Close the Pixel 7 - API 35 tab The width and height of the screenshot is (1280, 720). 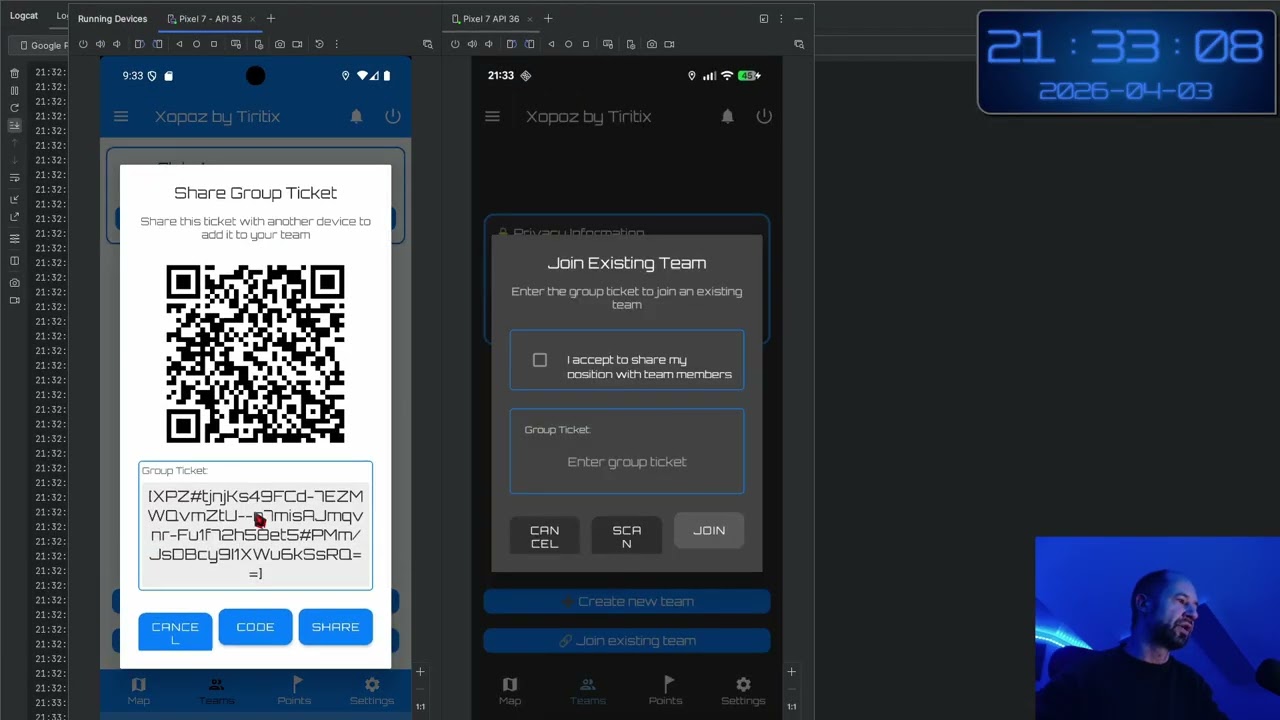tap(253, 18)
